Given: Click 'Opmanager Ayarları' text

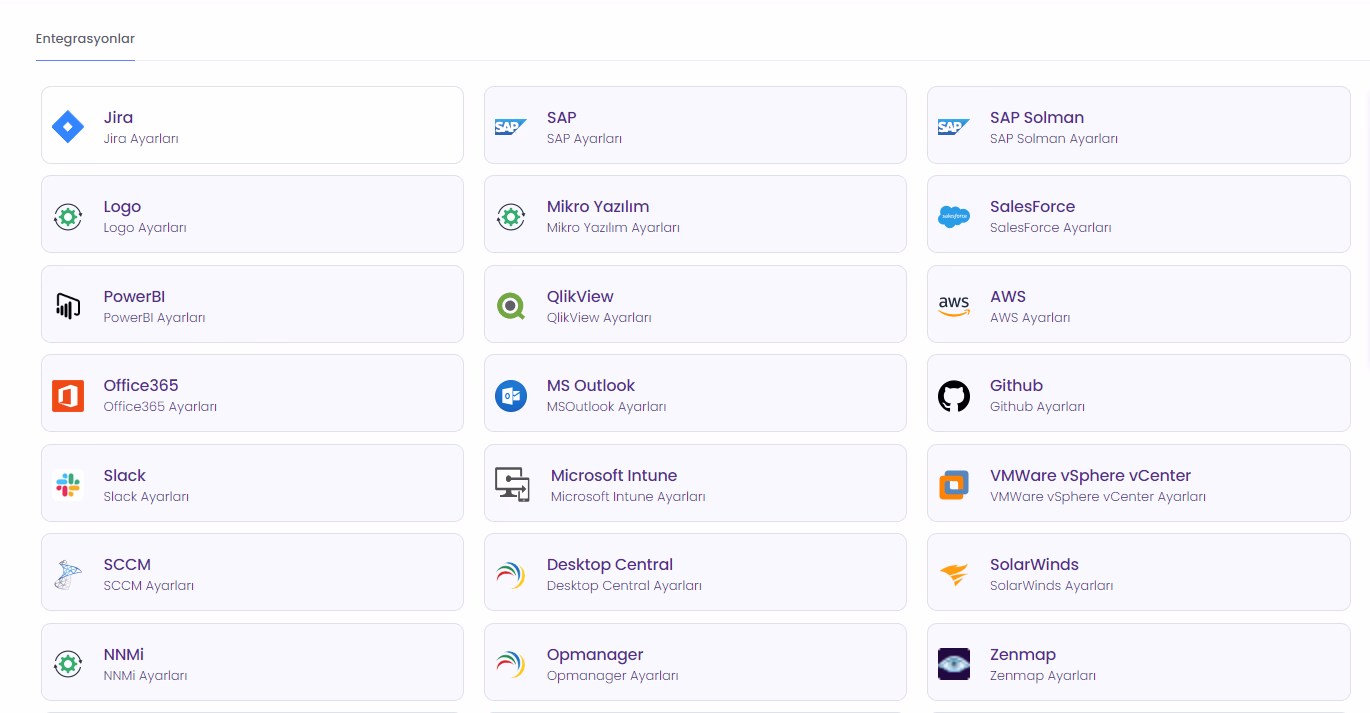Looking at the screenshot, I should (x=613, y=676).
